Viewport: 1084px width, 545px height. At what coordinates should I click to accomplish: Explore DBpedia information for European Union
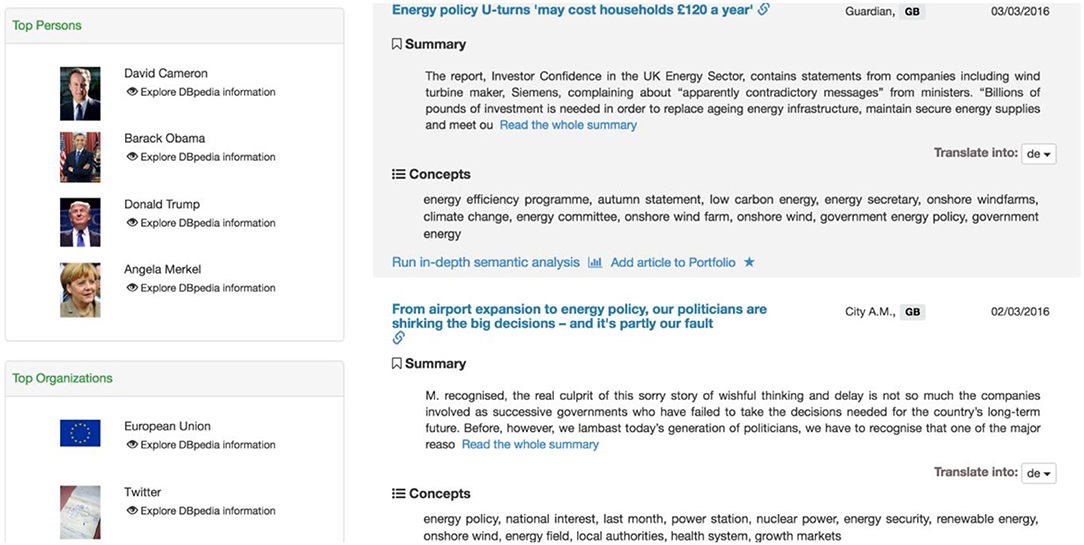tap(208, 445)
